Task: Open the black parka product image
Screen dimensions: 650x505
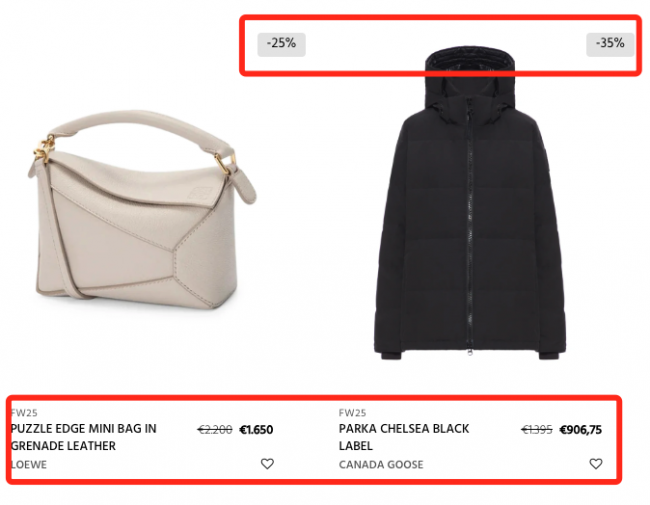Action: [470, 203]
